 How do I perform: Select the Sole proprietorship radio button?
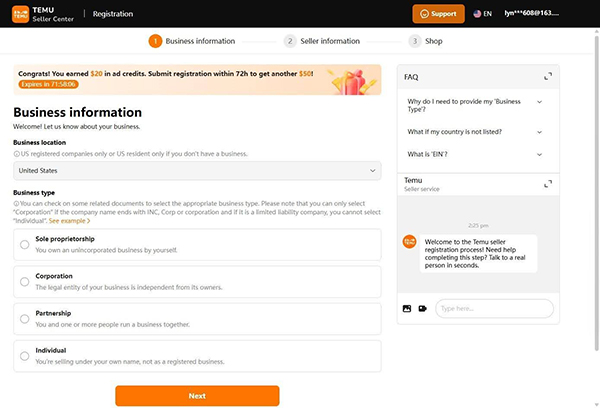(x=24, y=244)
